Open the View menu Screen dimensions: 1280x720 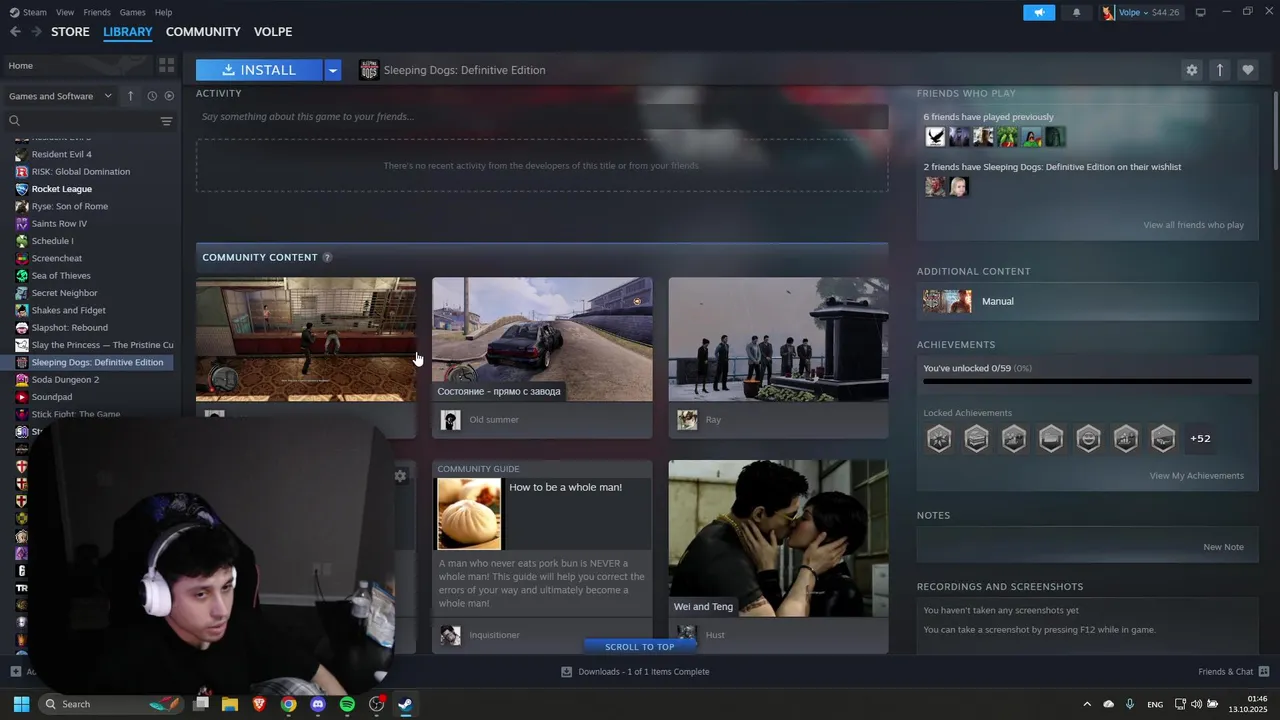coord(65,12)
